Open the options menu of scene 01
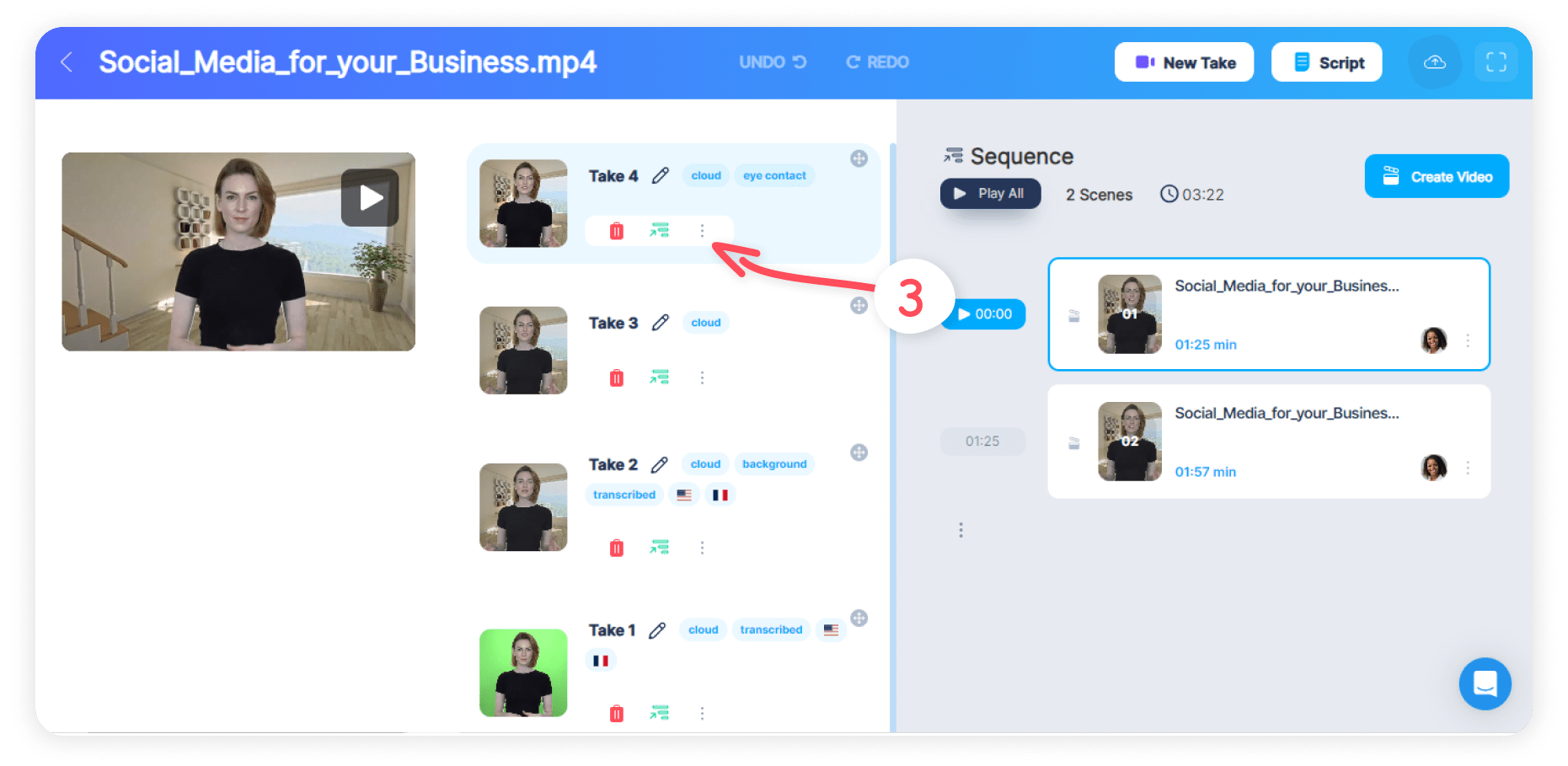Viewport: 1568px width, 766px height. [1468, 340]
